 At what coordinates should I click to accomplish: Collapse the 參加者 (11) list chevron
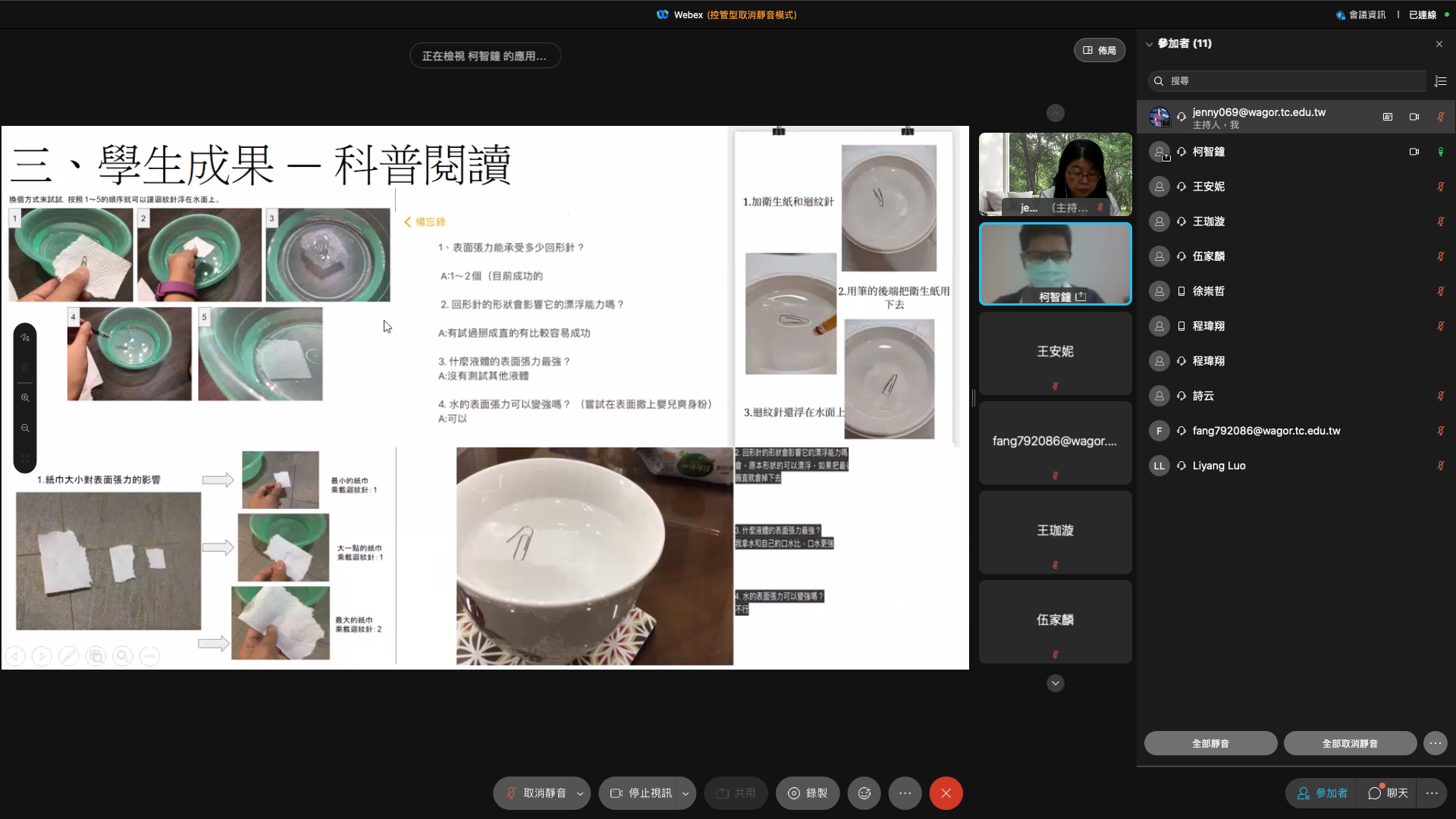(1149, 44)
